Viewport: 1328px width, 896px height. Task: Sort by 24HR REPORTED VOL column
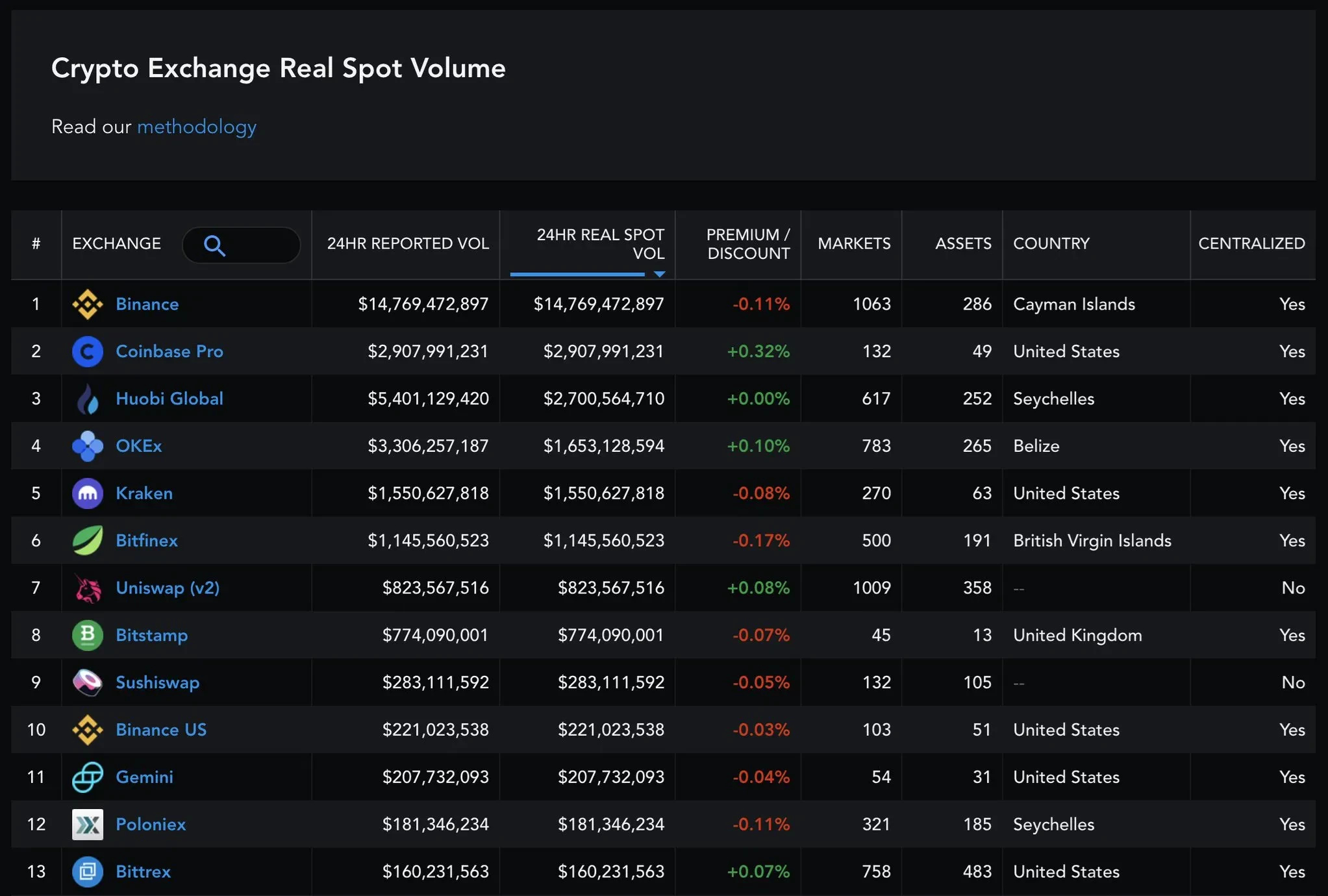tap(408, 244)
